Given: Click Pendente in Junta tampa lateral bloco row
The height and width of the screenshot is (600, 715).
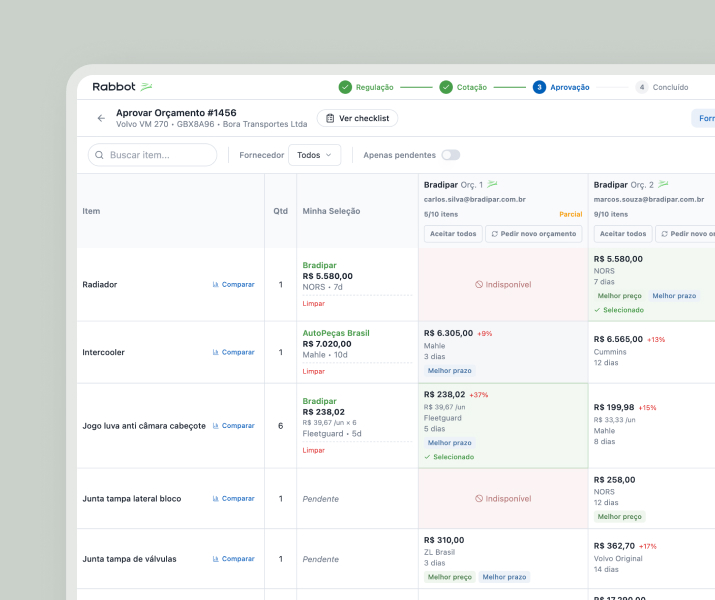Looking at the screenshot, I should [x=321, y=499].
